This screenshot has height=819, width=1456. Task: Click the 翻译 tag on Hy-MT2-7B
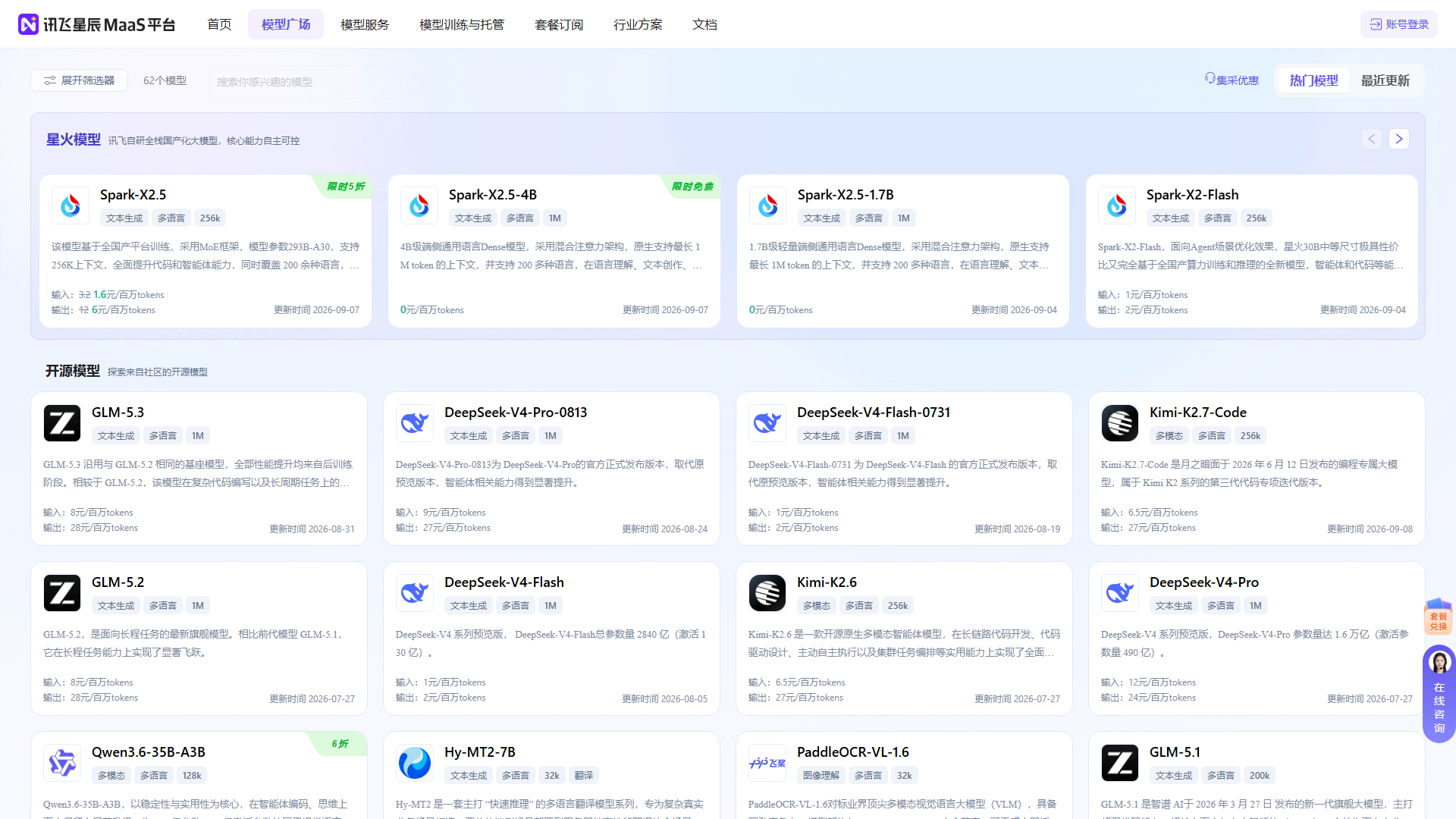click(x=584, y=775)
